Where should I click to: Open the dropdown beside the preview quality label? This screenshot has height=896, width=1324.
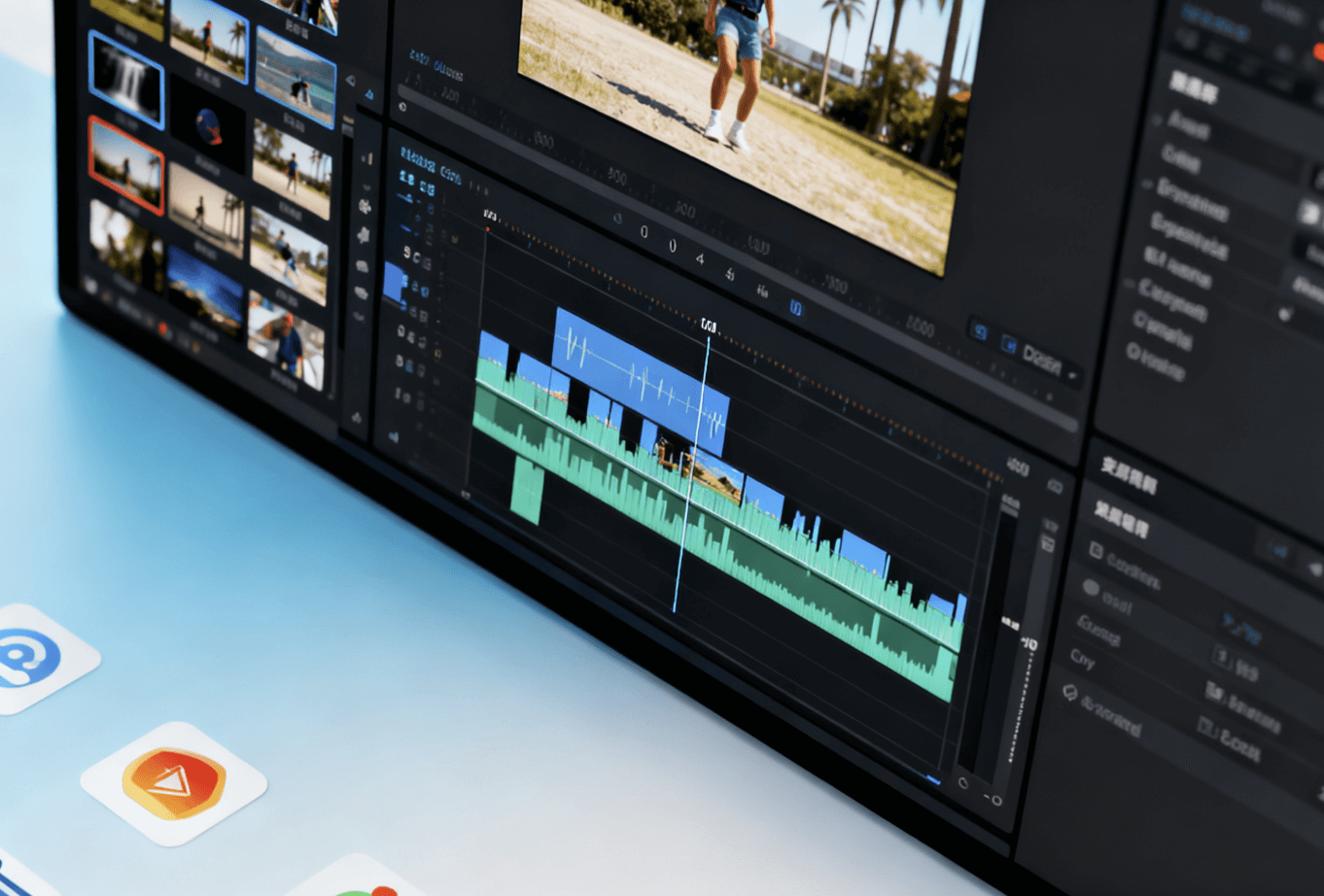pyautogui.click(x=1073, y=374)
